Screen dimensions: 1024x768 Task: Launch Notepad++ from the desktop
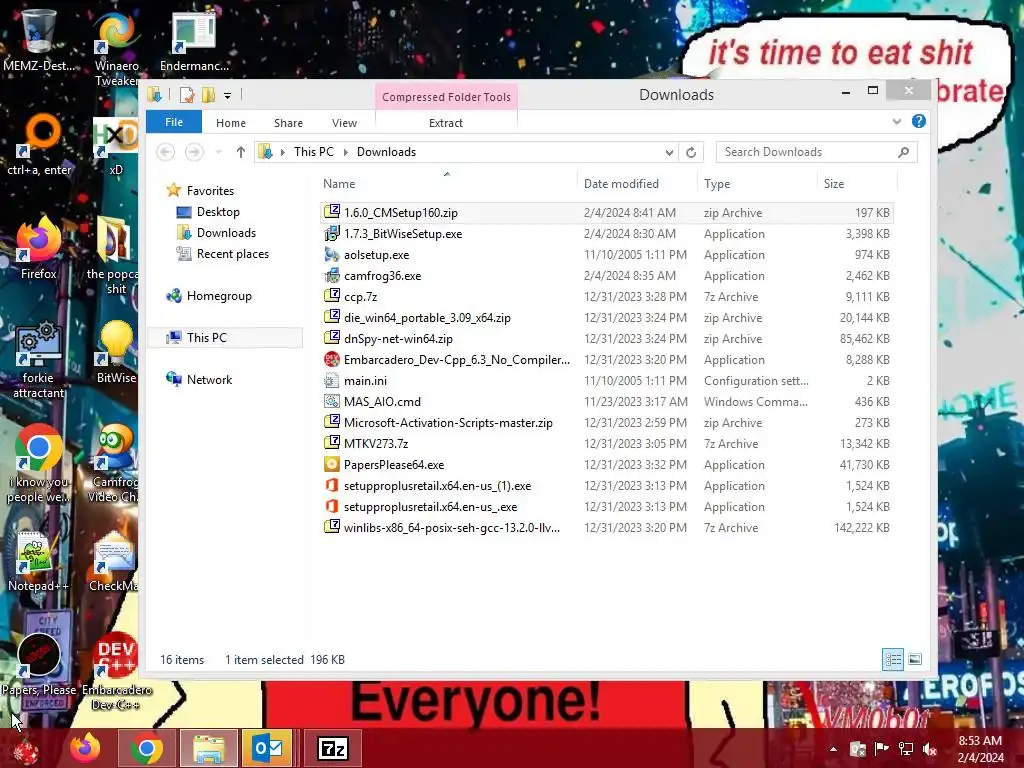click(38, 560)
